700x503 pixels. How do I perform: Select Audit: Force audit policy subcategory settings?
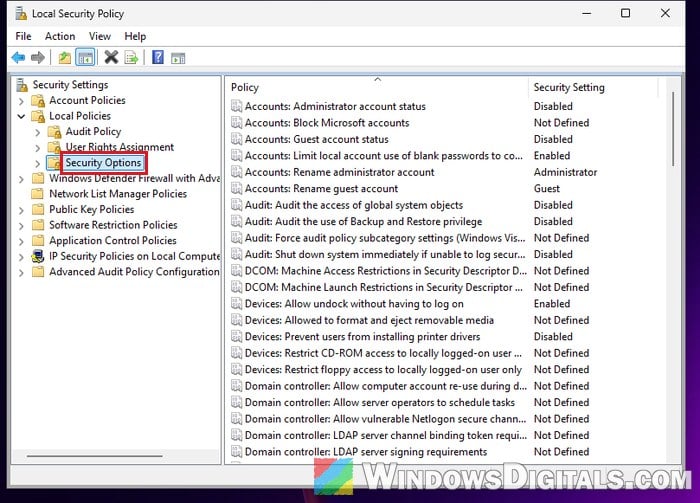[385, 238]
